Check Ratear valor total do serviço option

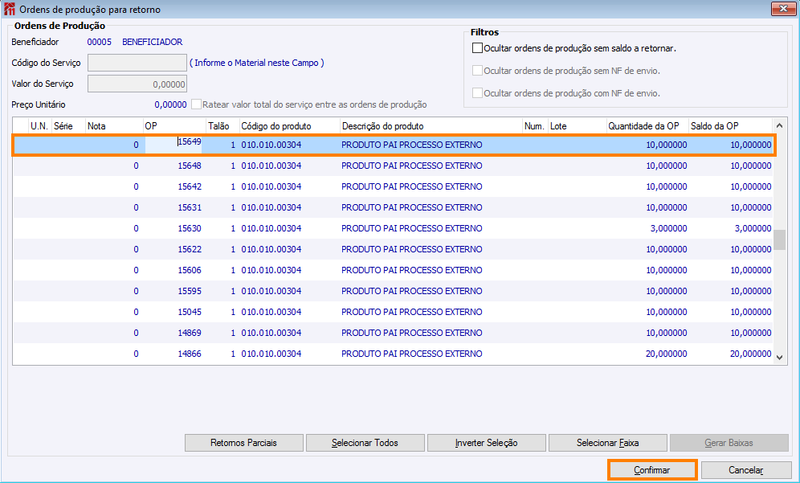point(196,105)
